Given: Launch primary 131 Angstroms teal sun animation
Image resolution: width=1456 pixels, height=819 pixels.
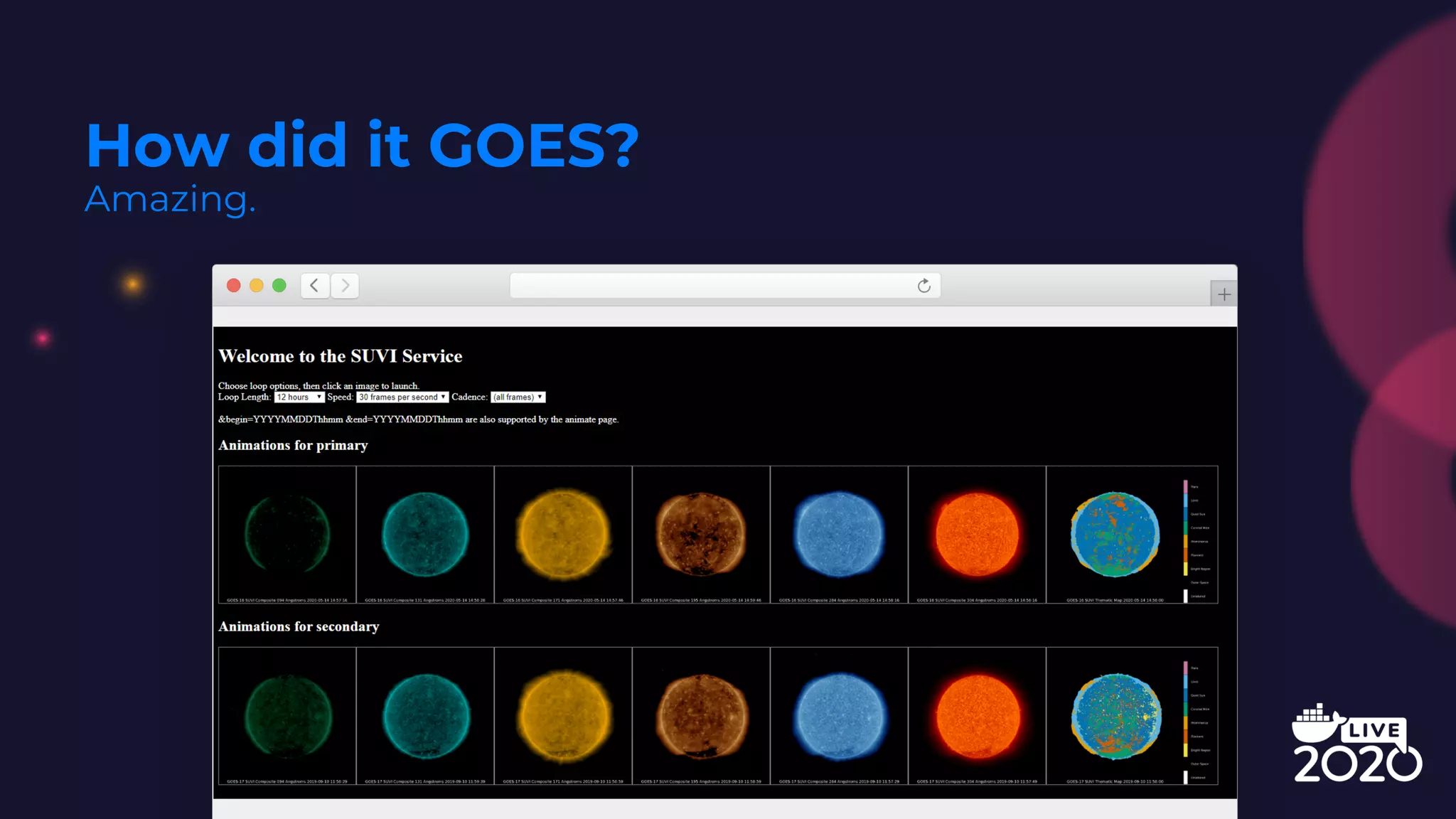Looking at the screenshot, I should (x=425, y=535).
